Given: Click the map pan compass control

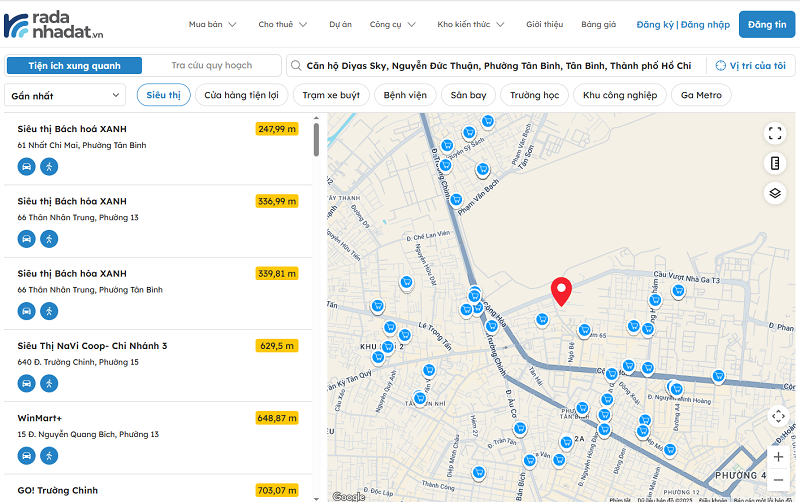Looking at the screenshot, I should (778, 416).
